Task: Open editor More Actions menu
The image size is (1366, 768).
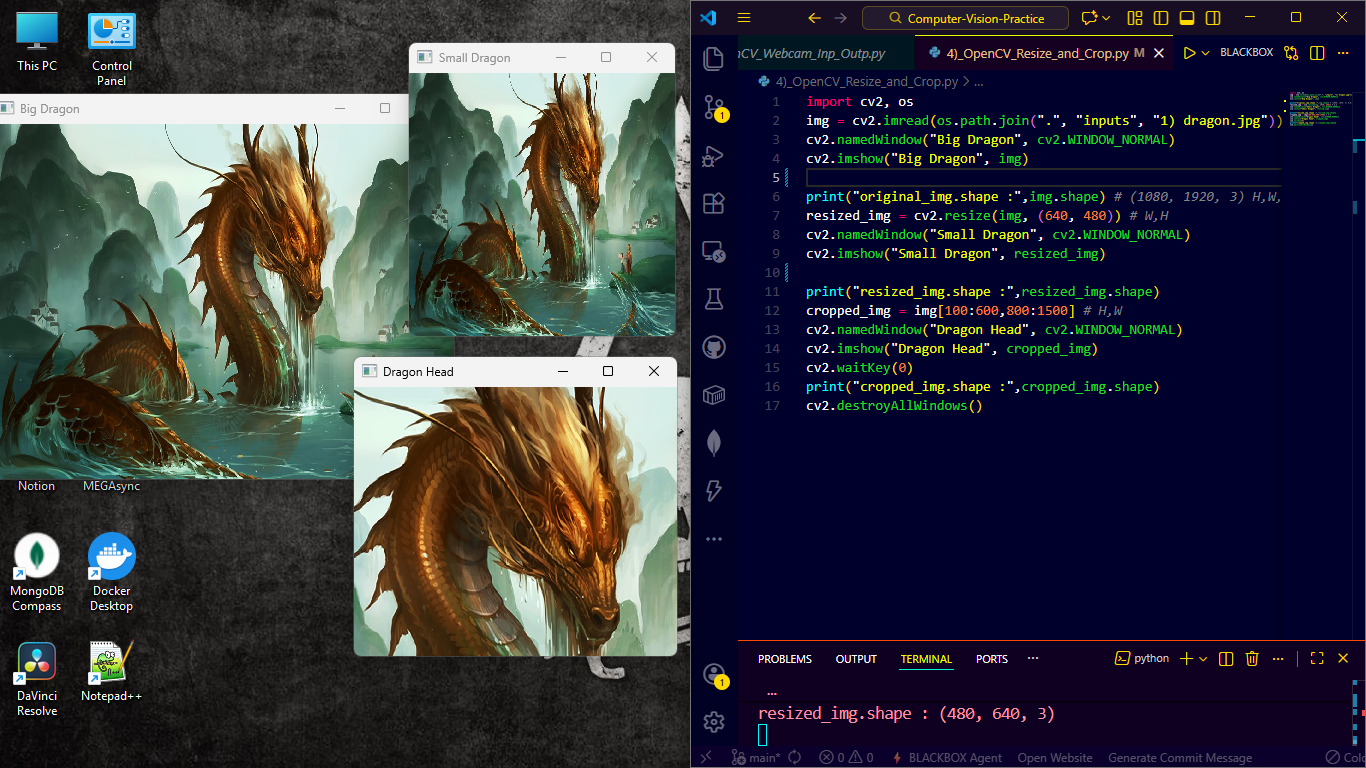Action: [x=1344, y=53]
